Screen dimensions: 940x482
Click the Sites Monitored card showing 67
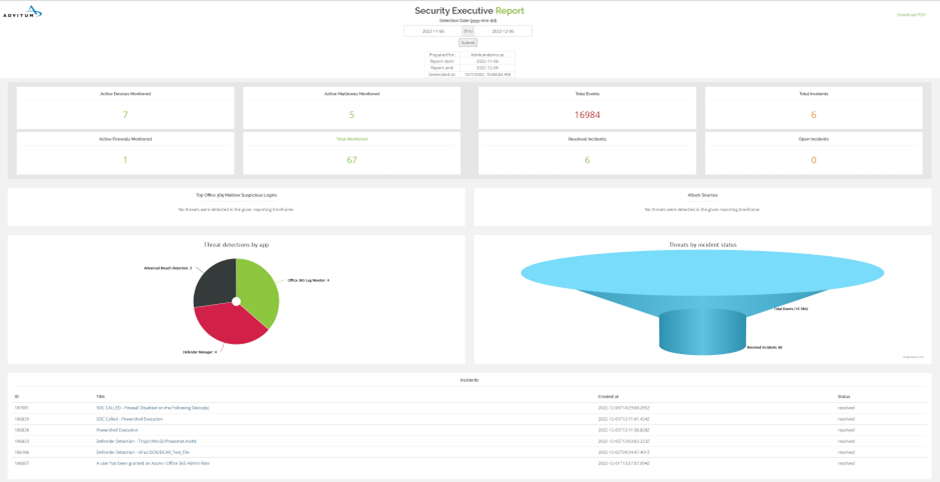coord(352,153)
